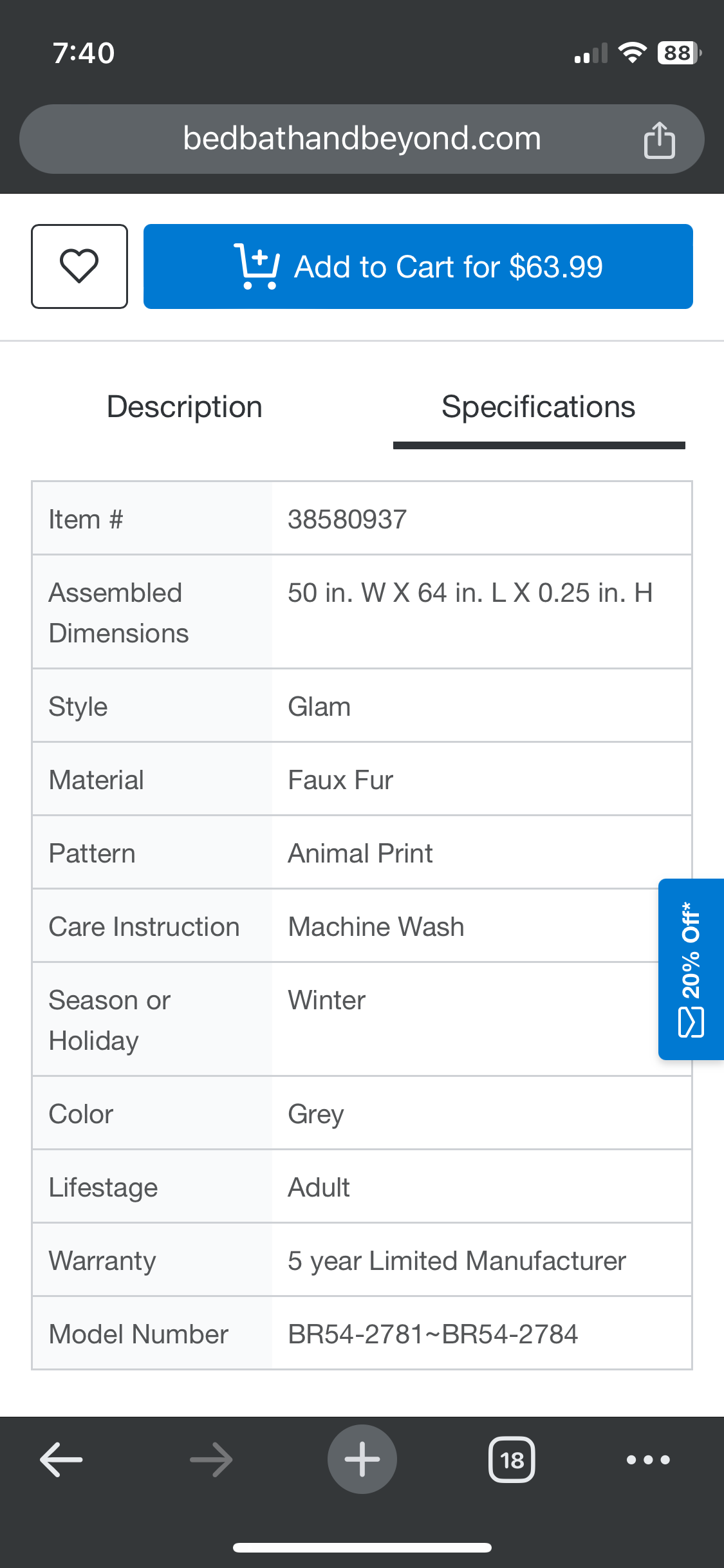Click Add to Cart for $63.99
The width and height of the screenshot is (724, 1568).
pos(418,266)
